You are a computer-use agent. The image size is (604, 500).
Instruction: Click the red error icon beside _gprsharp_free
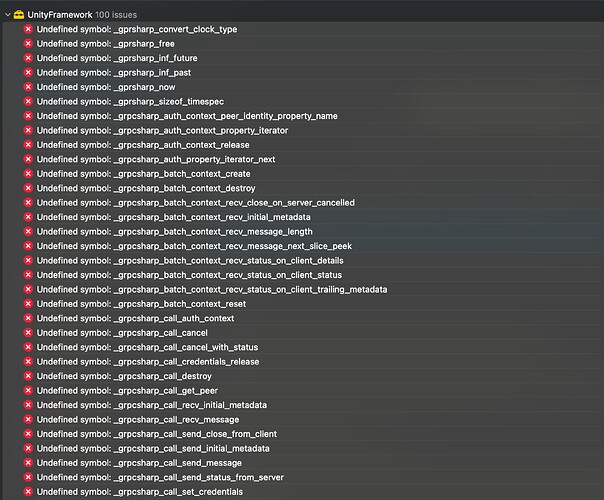coord(28,44)
